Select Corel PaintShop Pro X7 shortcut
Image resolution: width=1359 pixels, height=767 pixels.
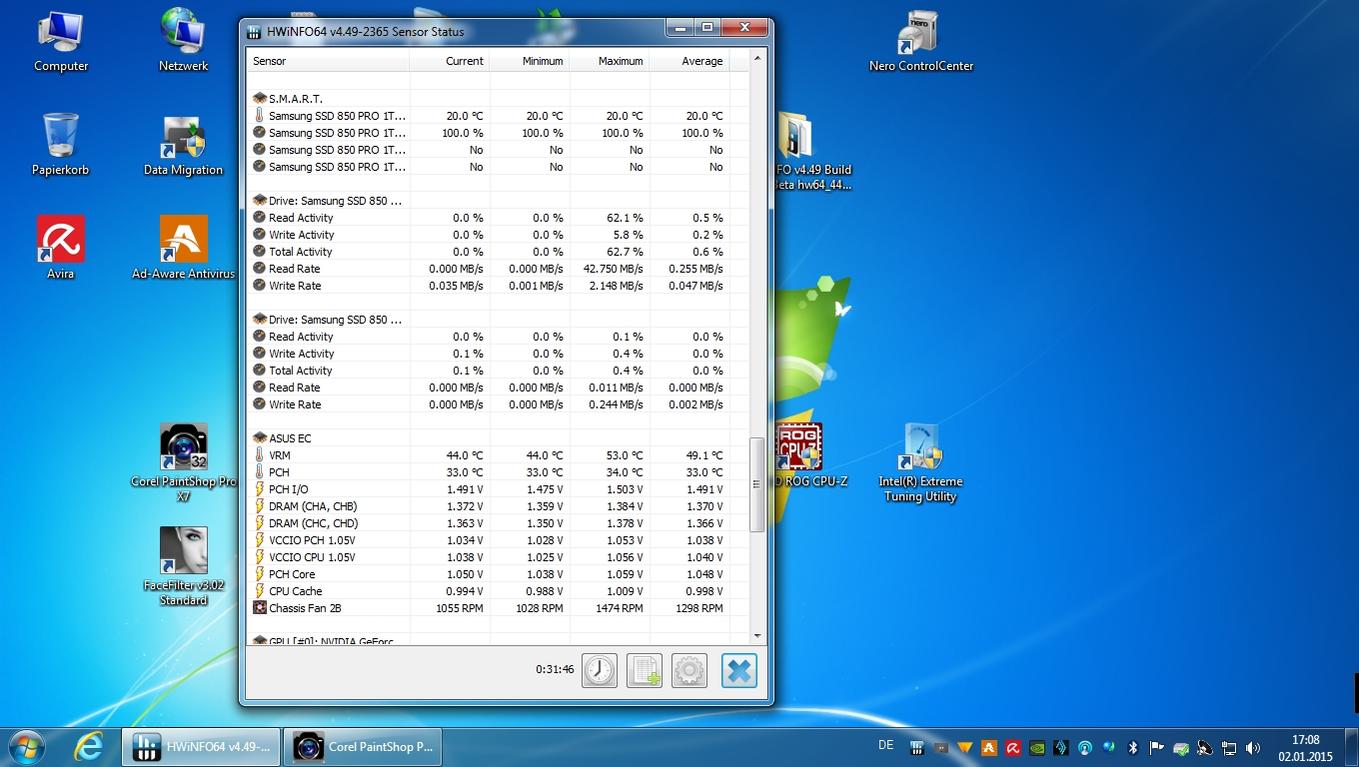tap(184, 462)
